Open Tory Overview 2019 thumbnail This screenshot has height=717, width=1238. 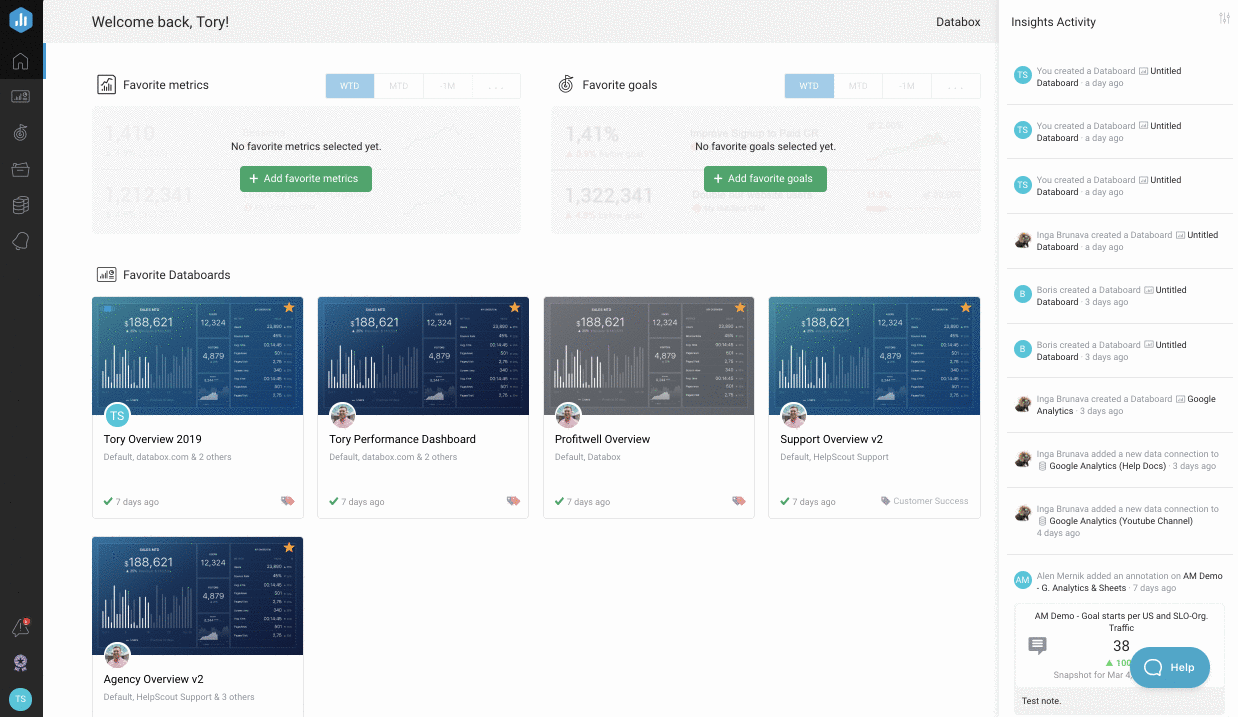click(197, 356)
